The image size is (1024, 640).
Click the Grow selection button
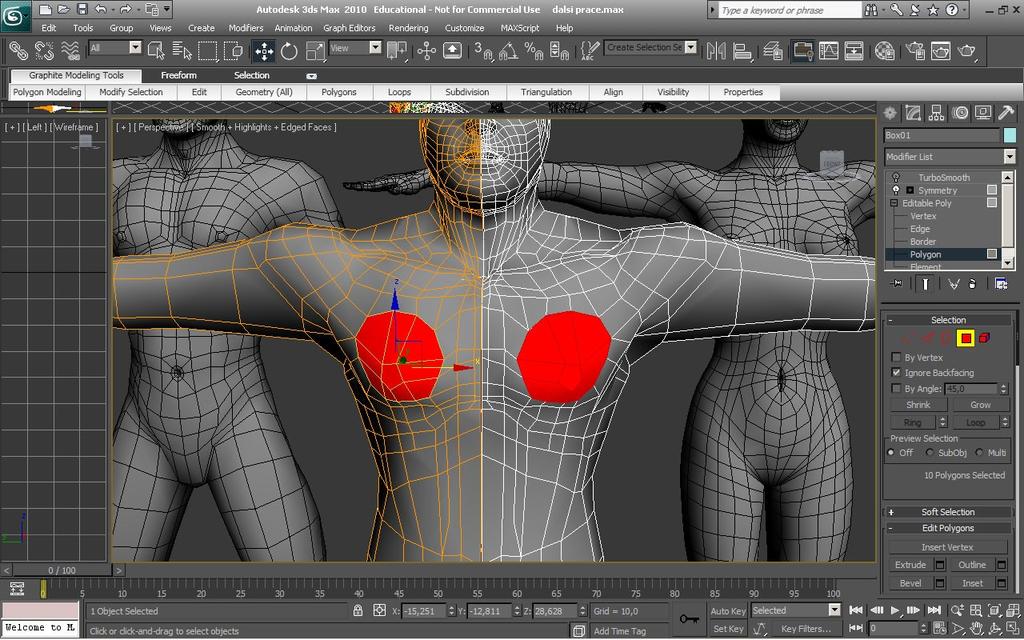(980, 405)
